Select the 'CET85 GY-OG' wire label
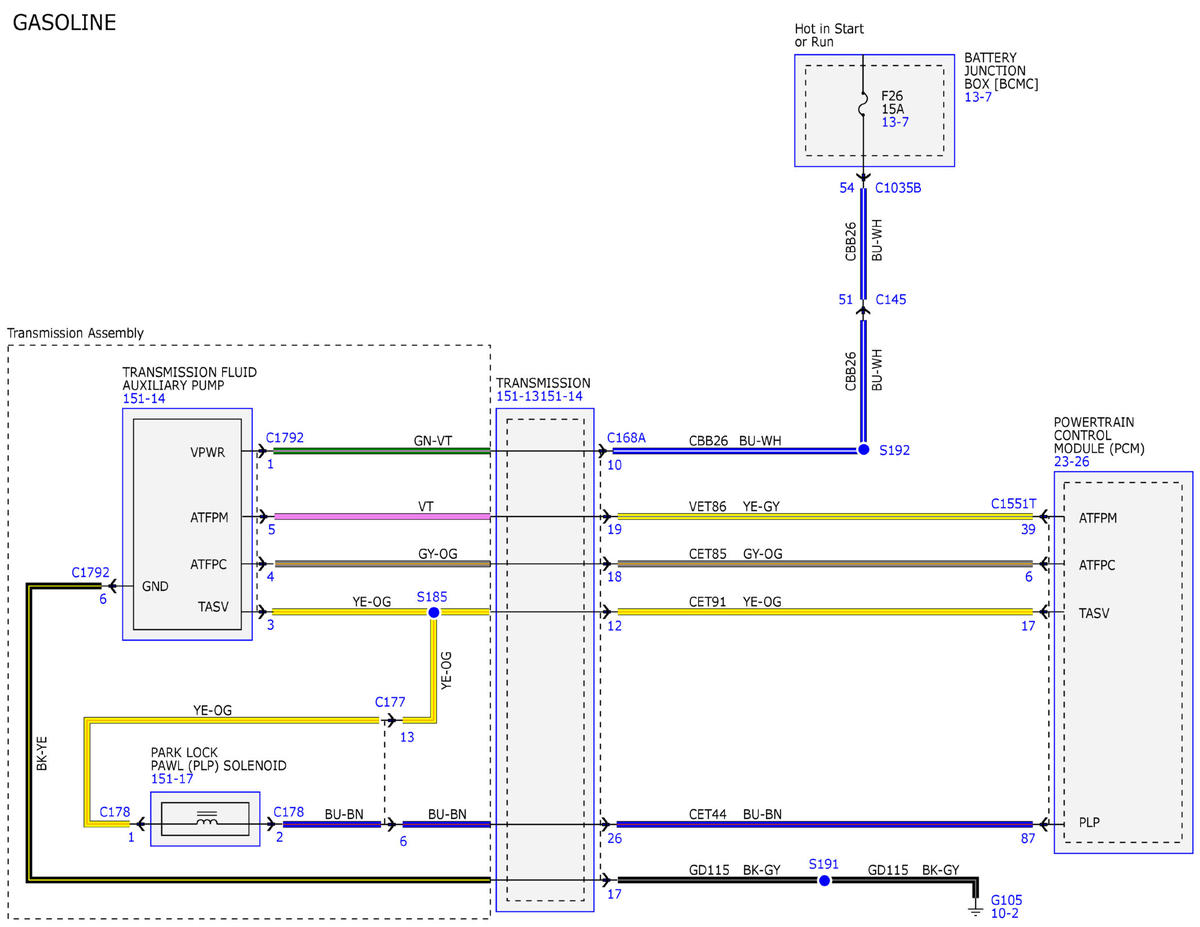This screenshot has width=1200, height=927. pos(735,554)
